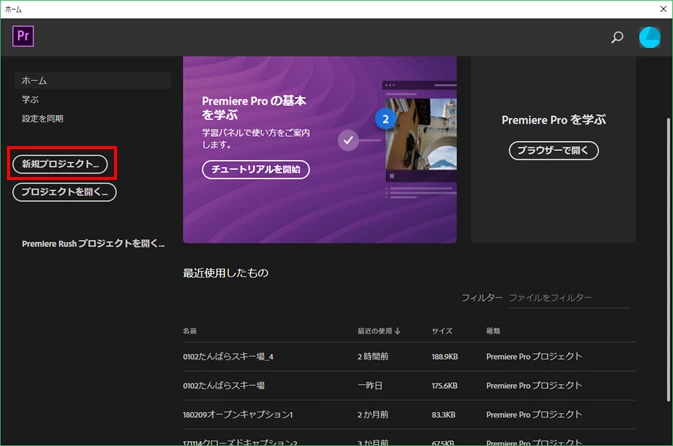Click the 2か月前 cell
Viewport: 673px width, 446px height.
click(373, 415)
